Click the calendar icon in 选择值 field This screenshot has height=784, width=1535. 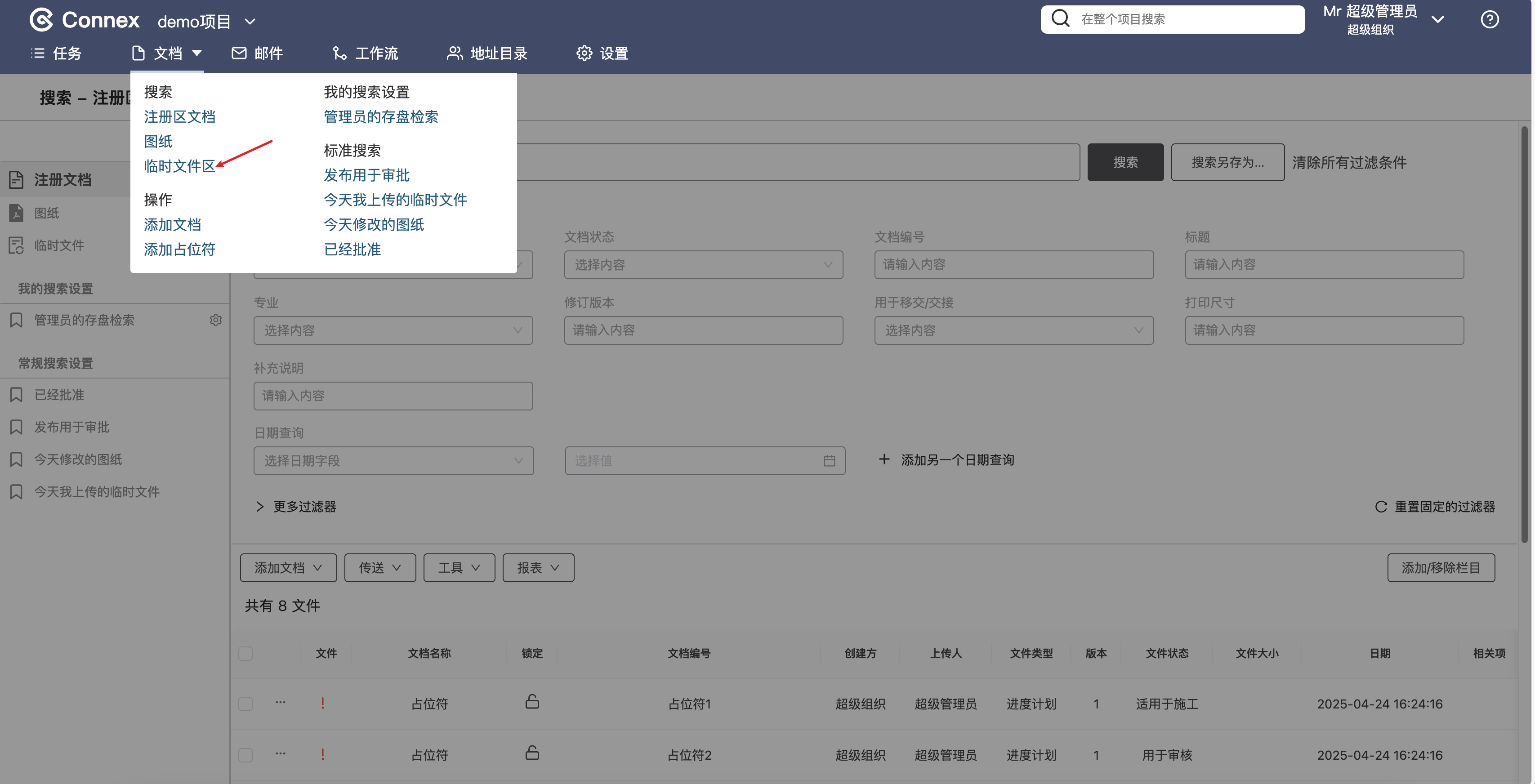(829, 460)
